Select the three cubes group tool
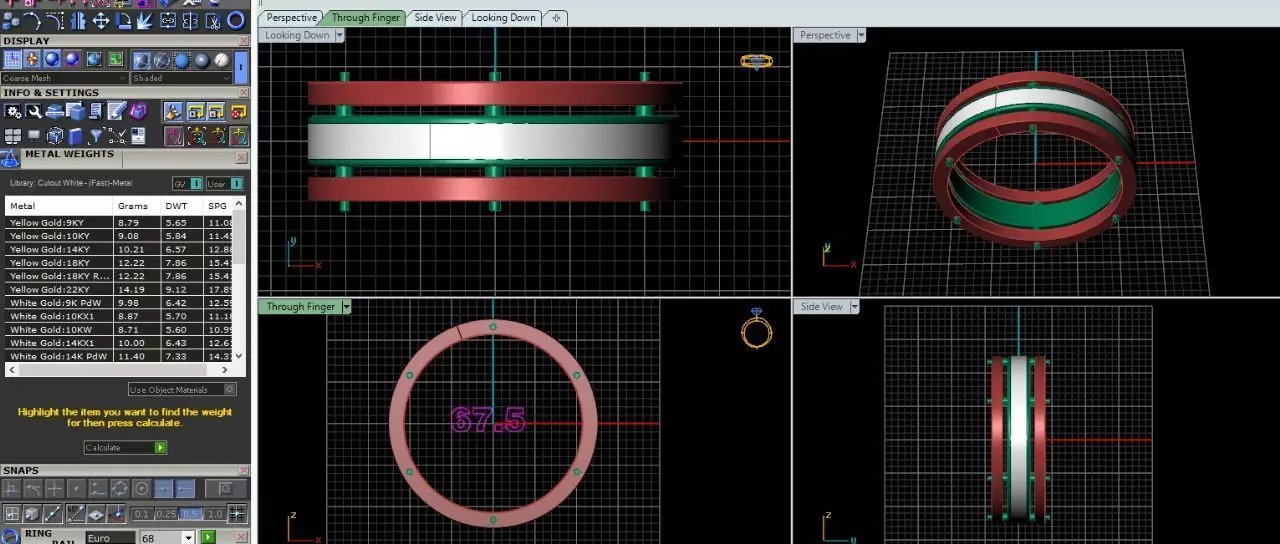The height and width of the screenshot is (544, 1280). point(10,21)
